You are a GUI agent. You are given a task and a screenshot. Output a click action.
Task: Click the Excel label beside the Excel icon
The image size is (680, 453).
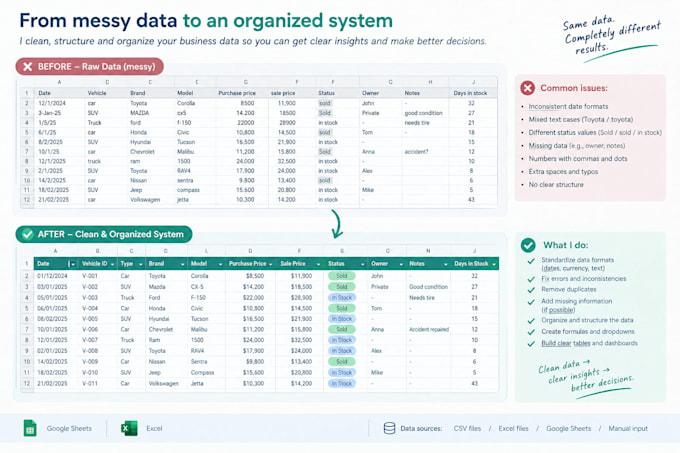click(154, 428)
